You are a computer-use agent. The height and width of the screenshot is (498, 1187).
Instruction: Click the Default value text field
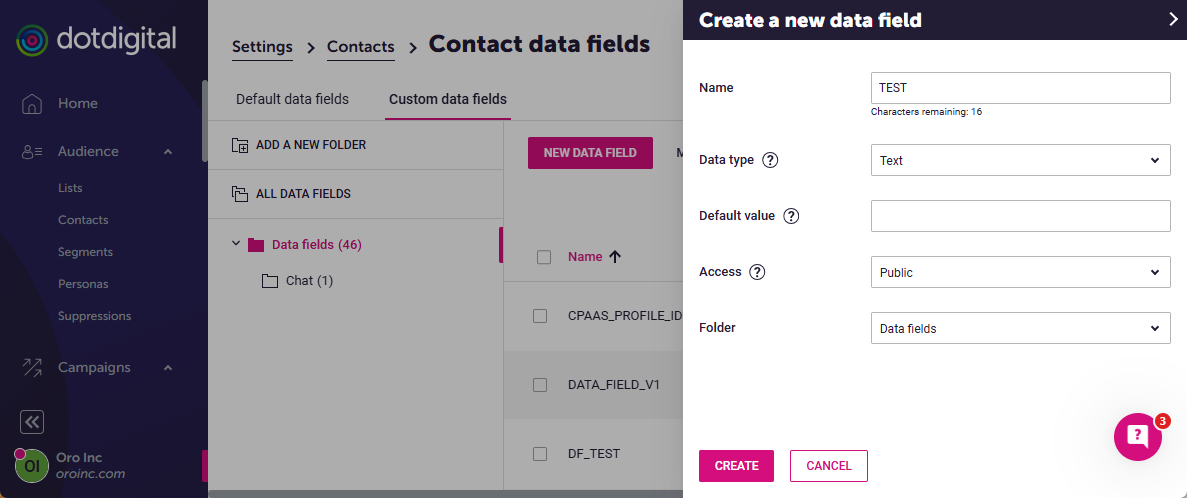[x=1020, y=216]
